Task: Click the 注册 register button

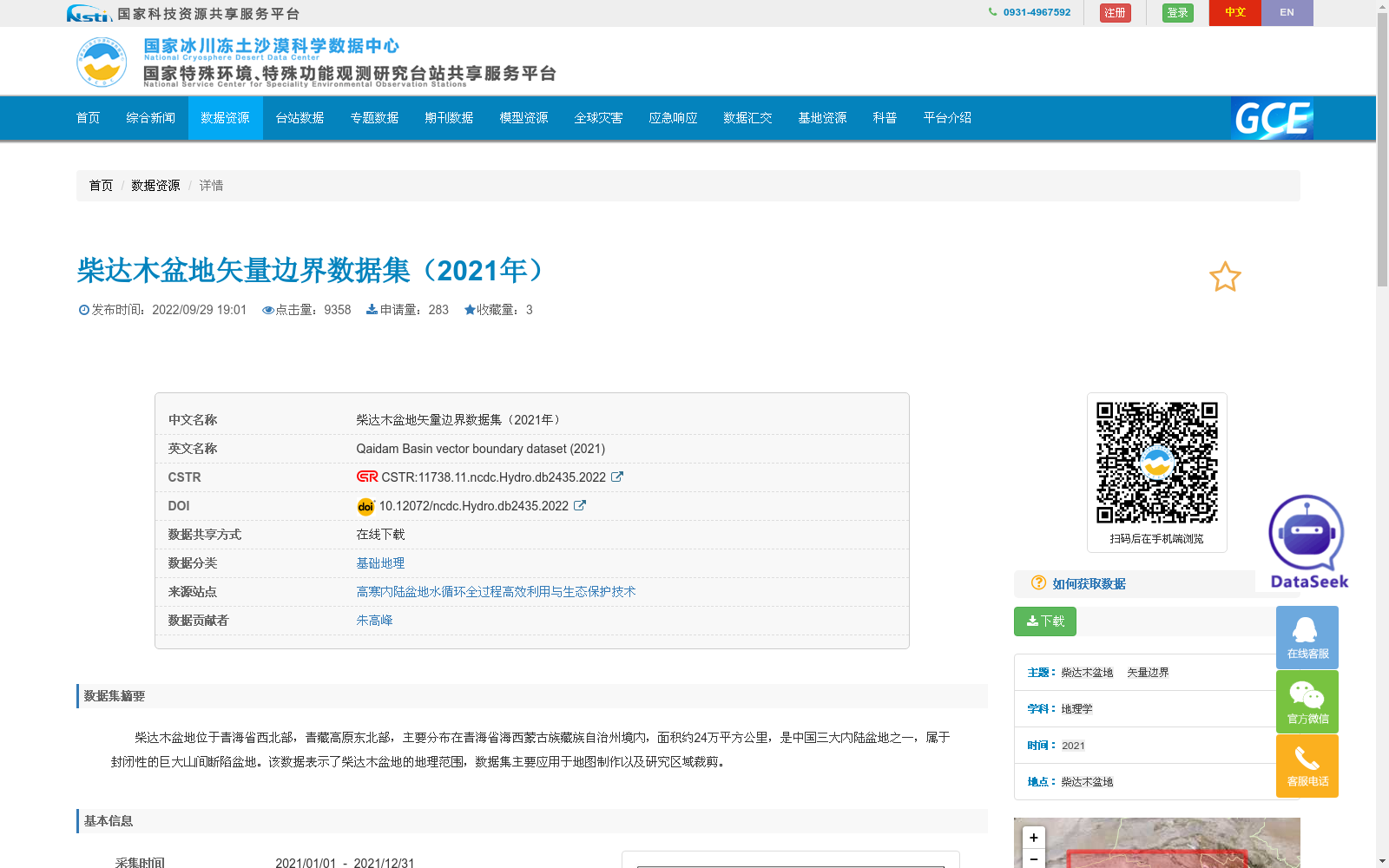Action: [x=1115, y=13]
